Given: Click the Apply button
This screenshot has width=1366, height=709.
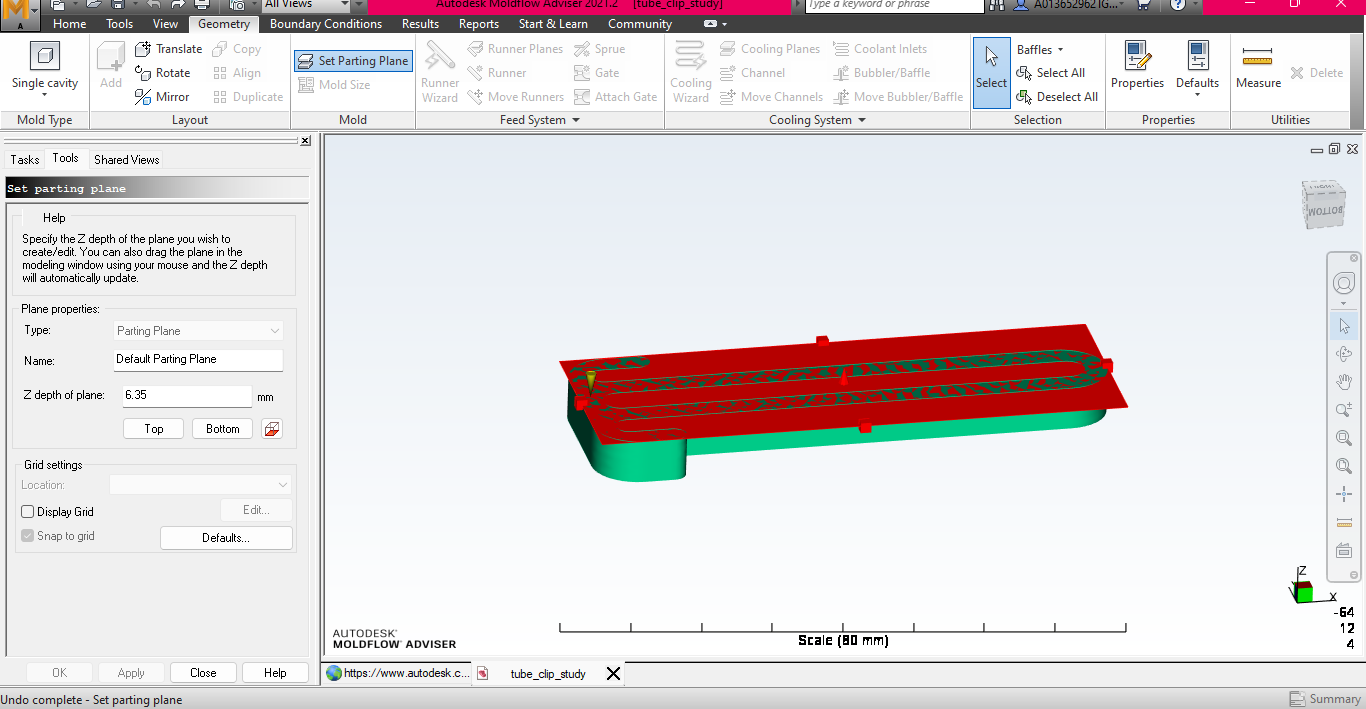Looking at the screenshot, I should (130, 672).
